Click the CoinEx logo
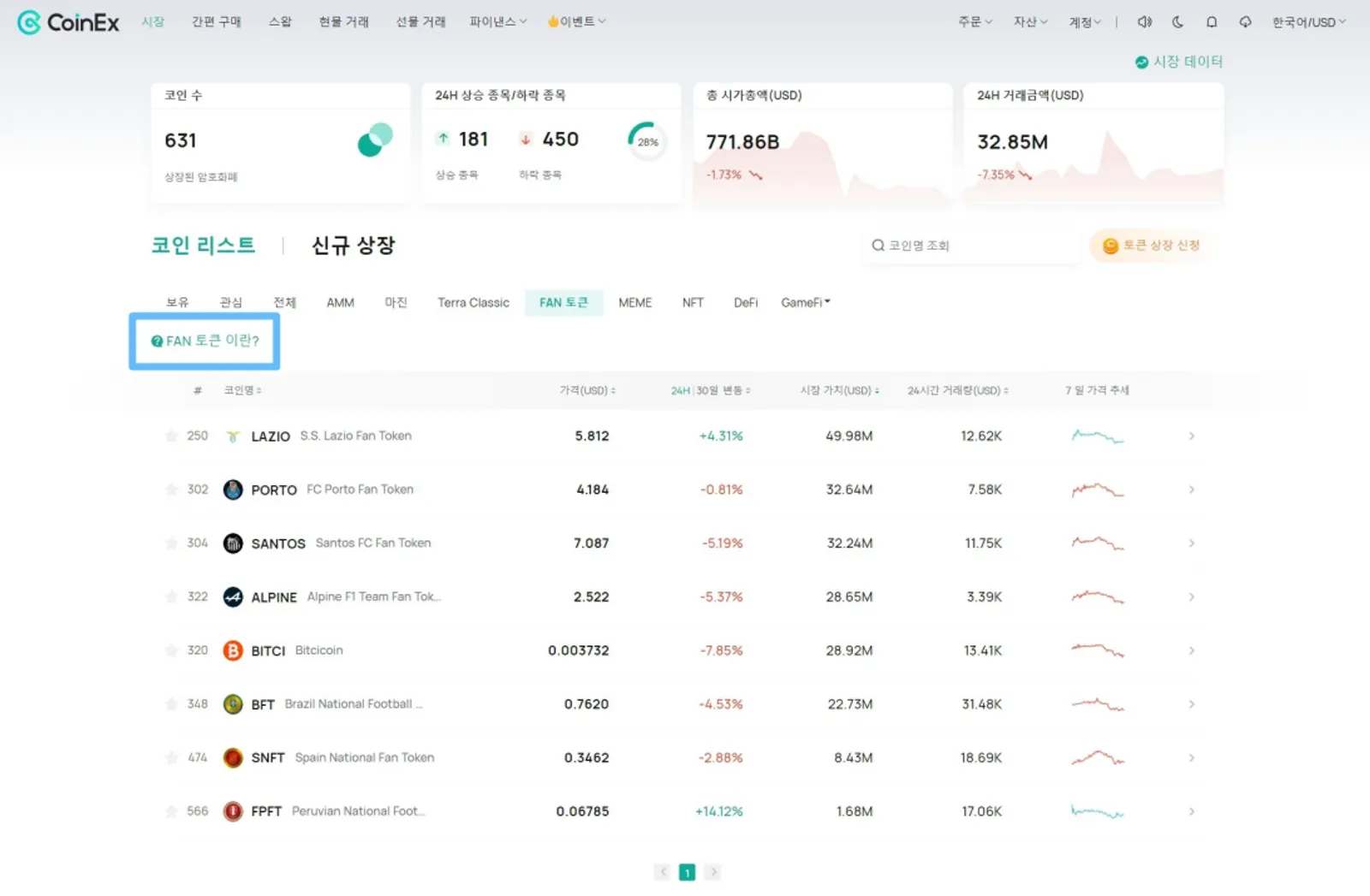The image size is (1370, 896). pos(68,22)
